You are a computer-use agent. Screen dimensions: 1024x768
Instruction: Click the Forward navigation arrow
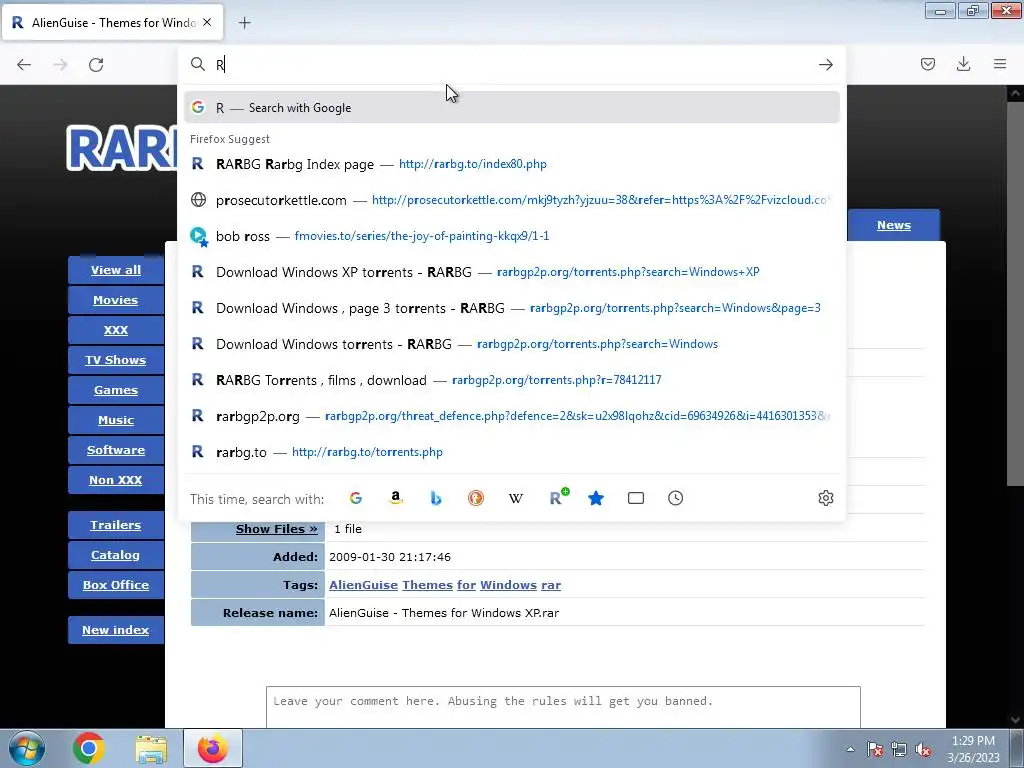click(x=60, y=65)
